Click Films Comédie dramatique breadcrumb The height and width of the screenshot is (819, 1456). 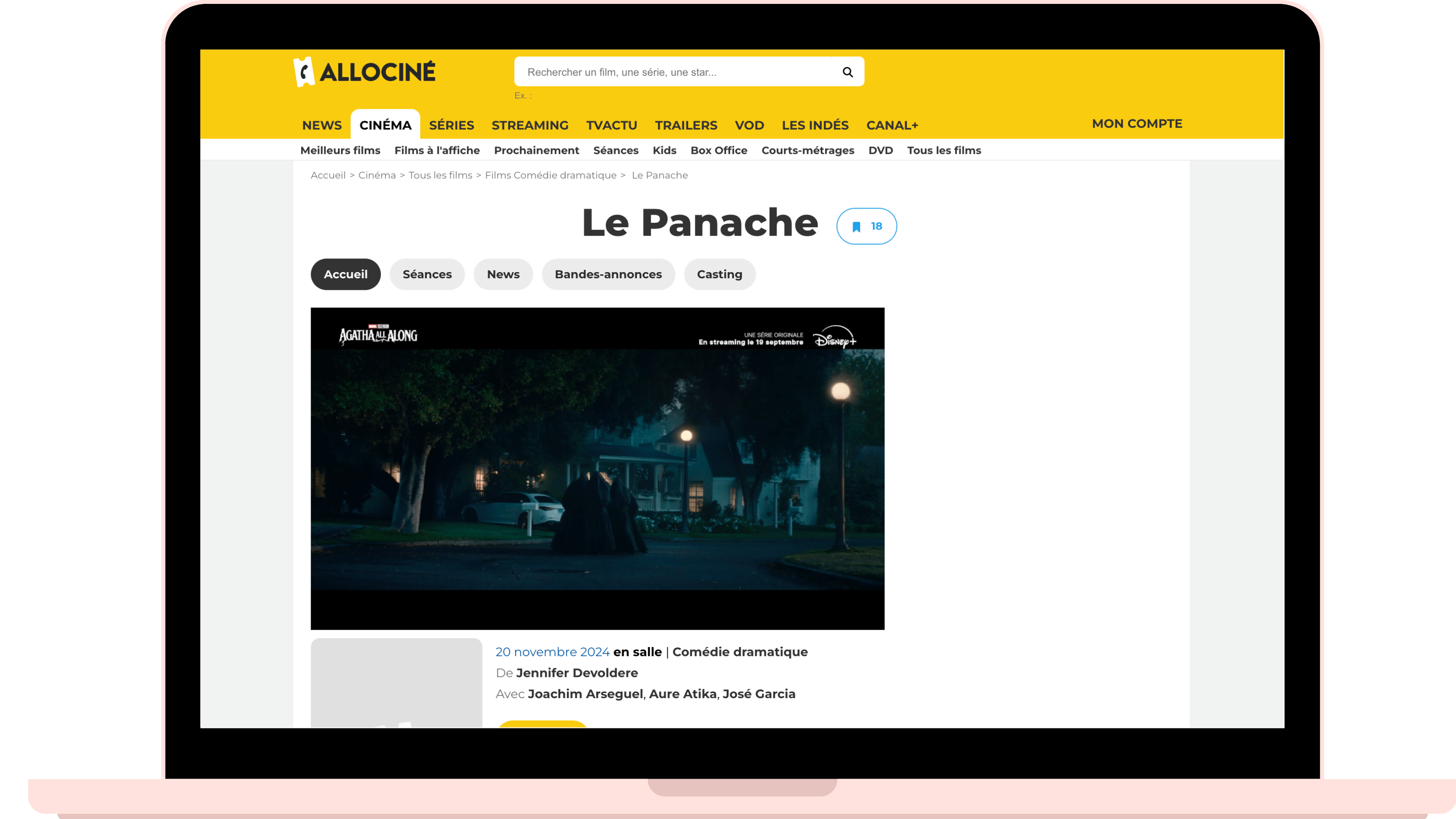point(550,175)
